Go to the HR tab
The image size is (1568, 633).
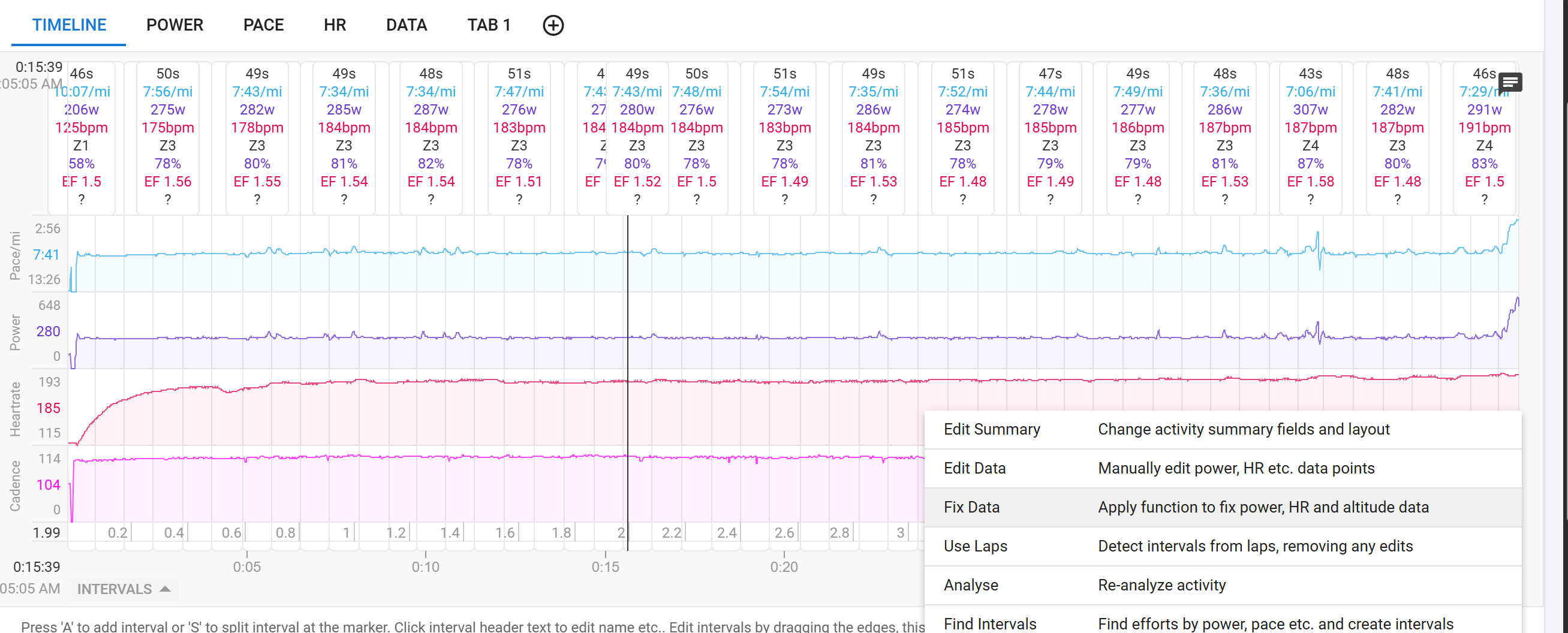coord(335,25)
